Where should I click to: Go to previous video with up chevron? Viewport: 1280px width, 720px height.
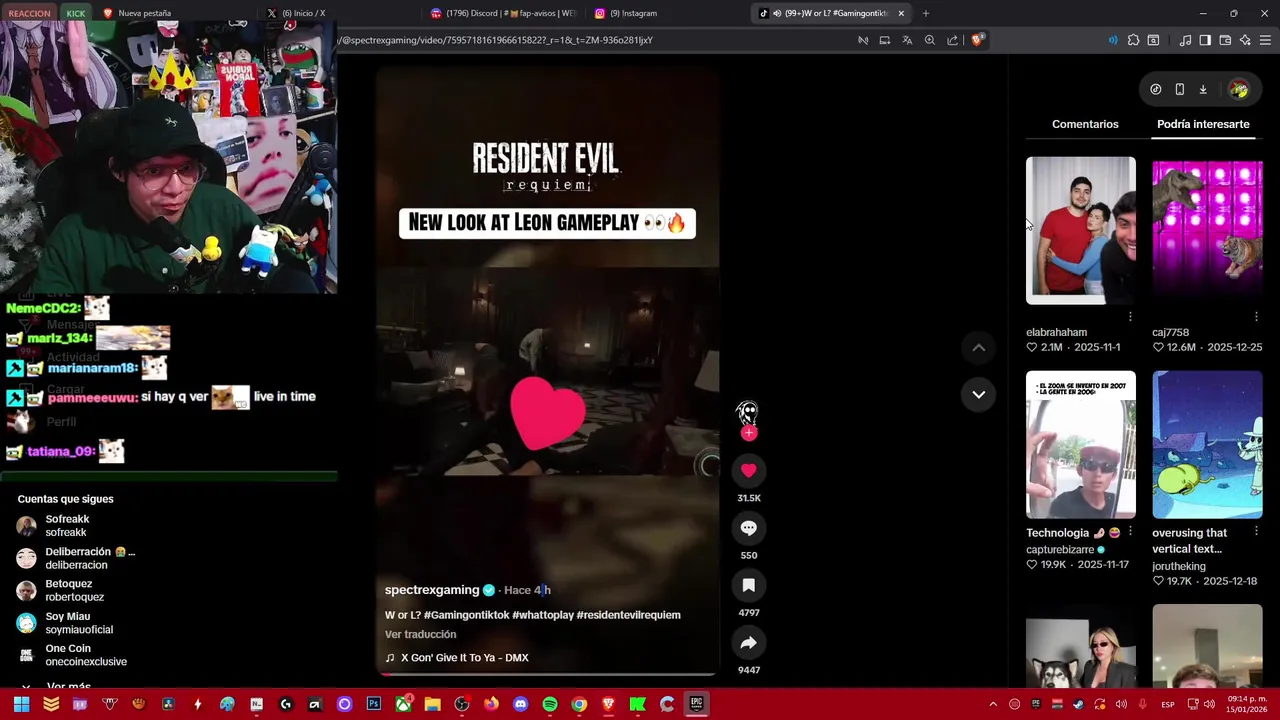979,347
